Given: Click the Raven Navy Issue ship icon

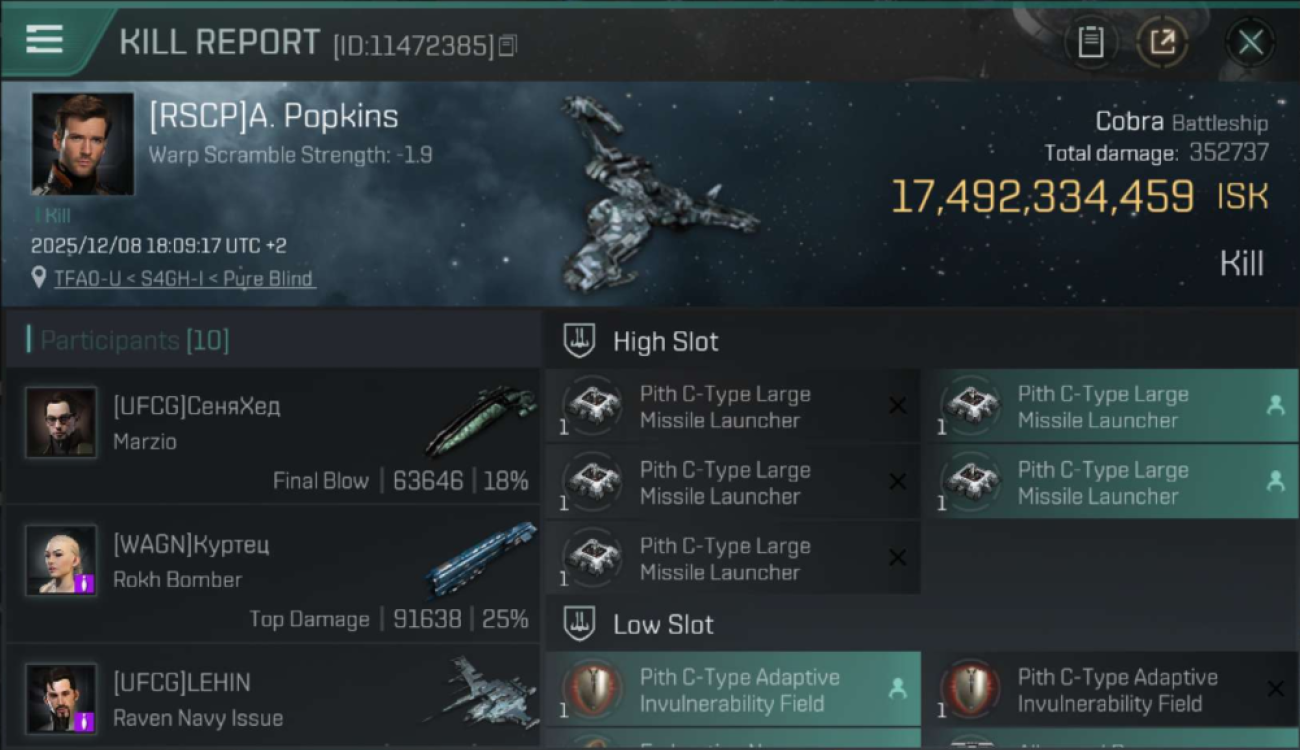Looking at the screenshot, I should tap(482, 690).
